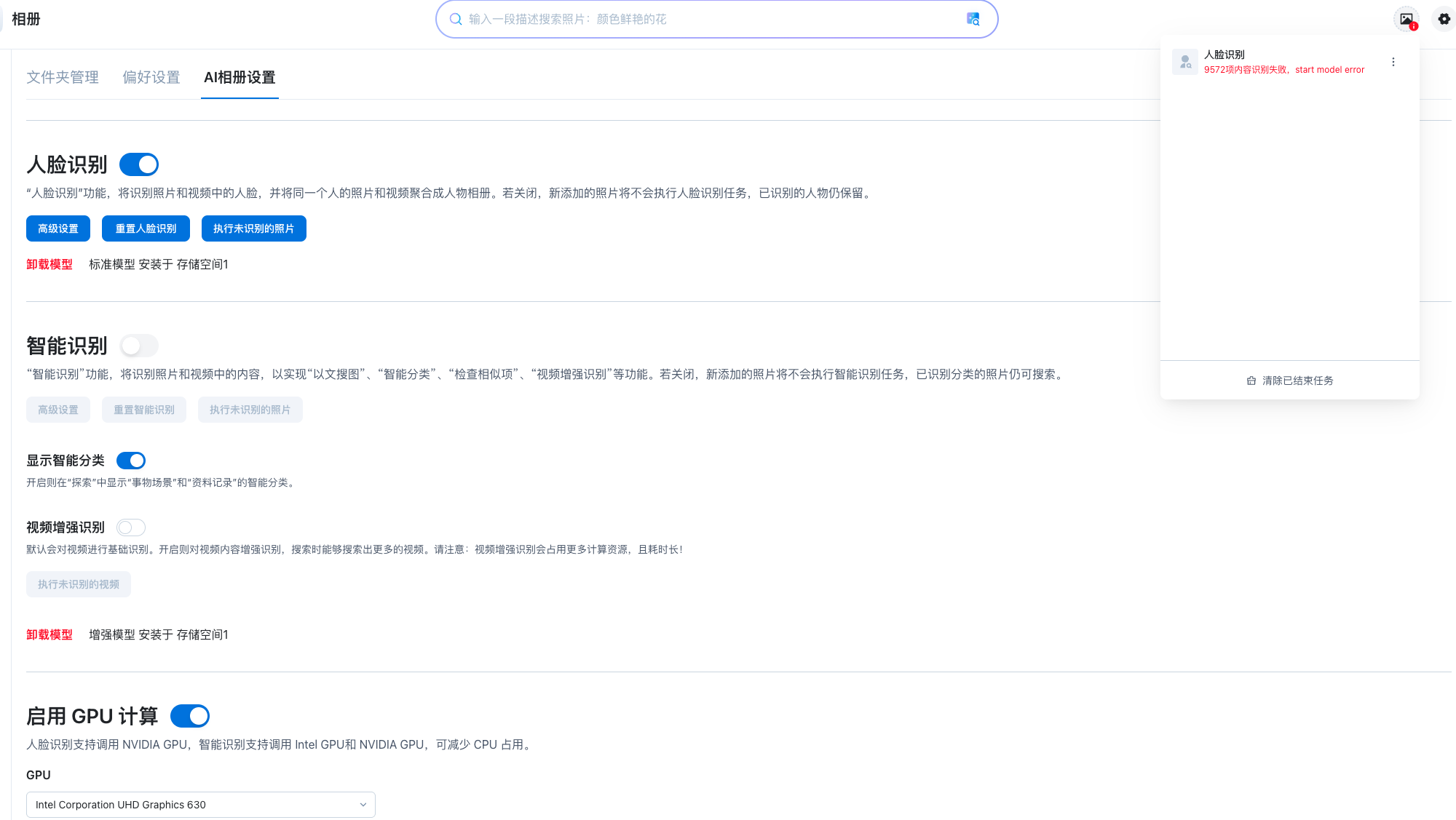Enable the 智能识别 switch
Screen dimensions: 1456x820
click(x=139, y=346)
